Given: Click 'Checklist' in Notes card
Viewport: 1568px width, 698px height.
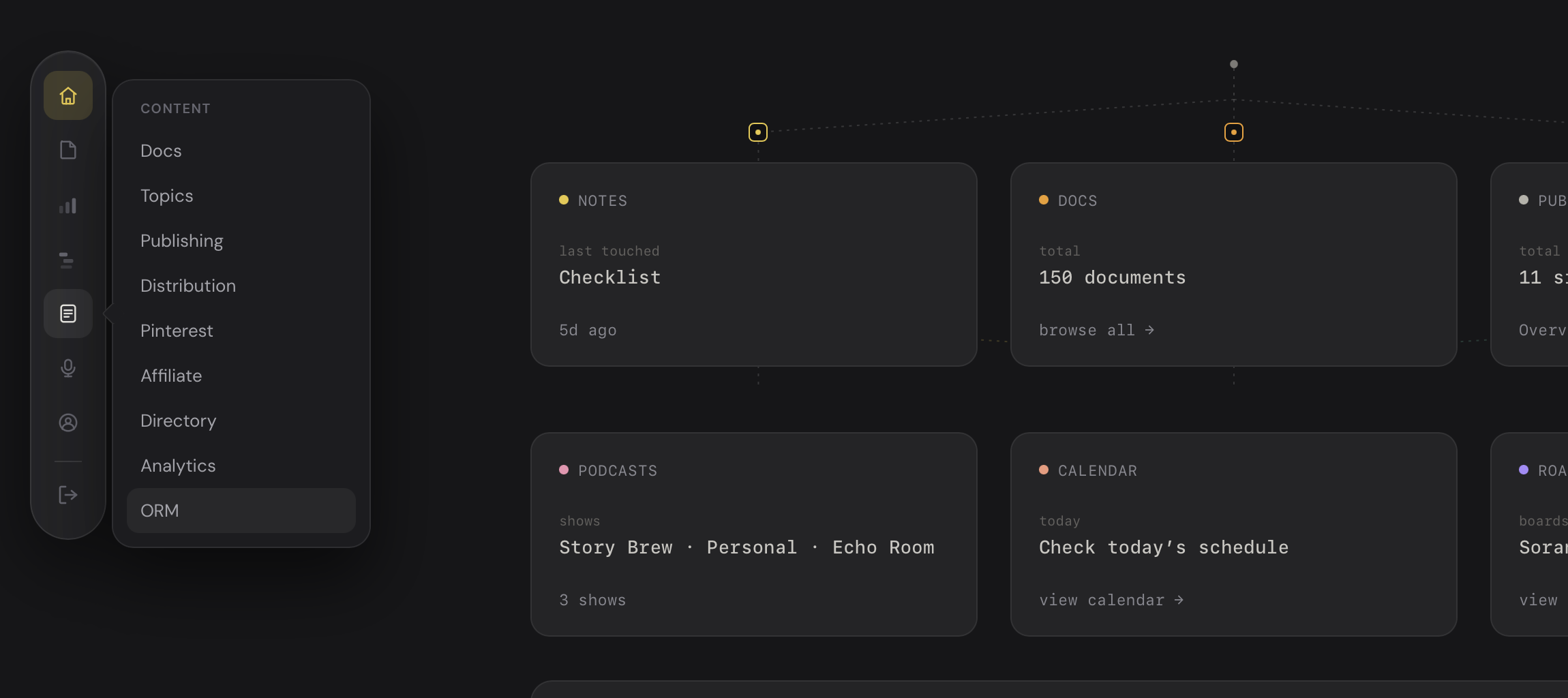Looking at the screenshot, I should (609, 277).
